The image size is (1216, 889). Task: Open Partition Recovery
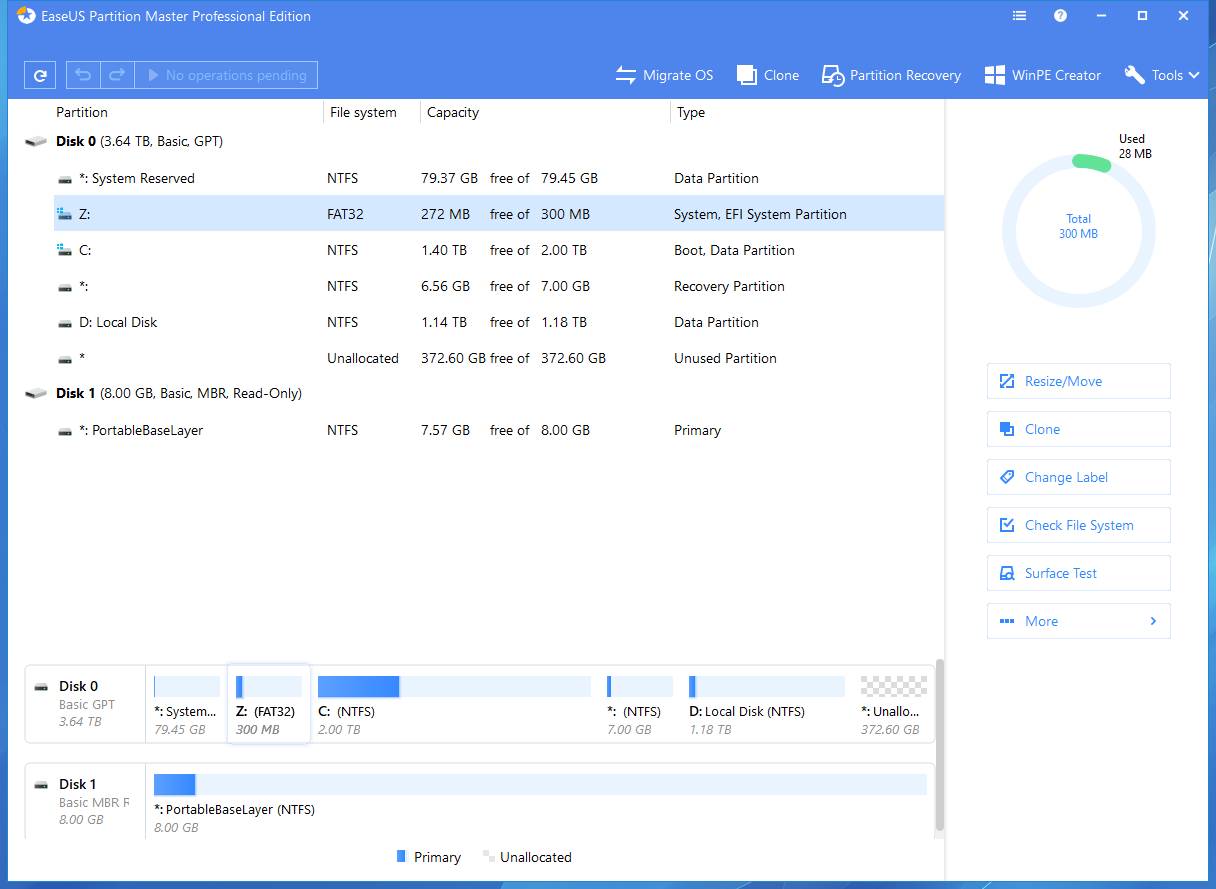(x=891, y=75)
